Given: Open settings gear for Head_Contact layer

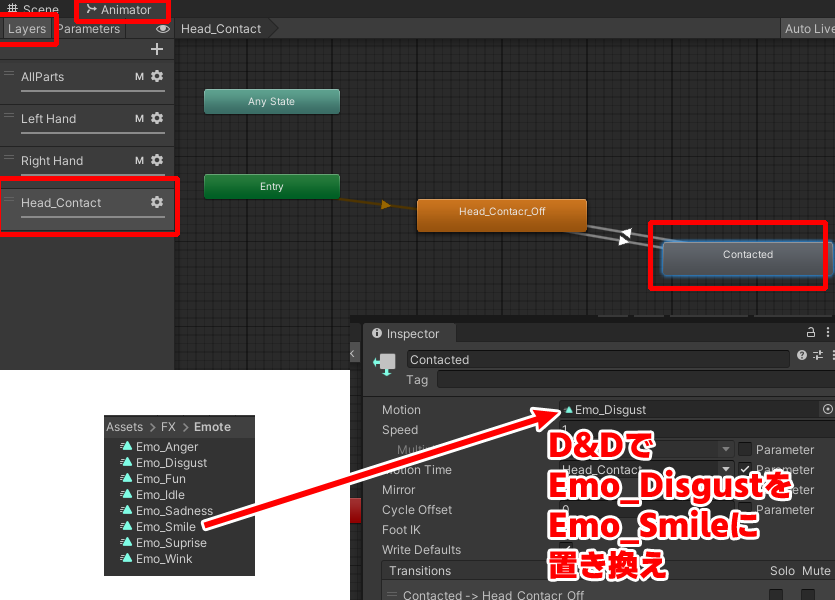Looking at the screenshot, I should 157,202.
